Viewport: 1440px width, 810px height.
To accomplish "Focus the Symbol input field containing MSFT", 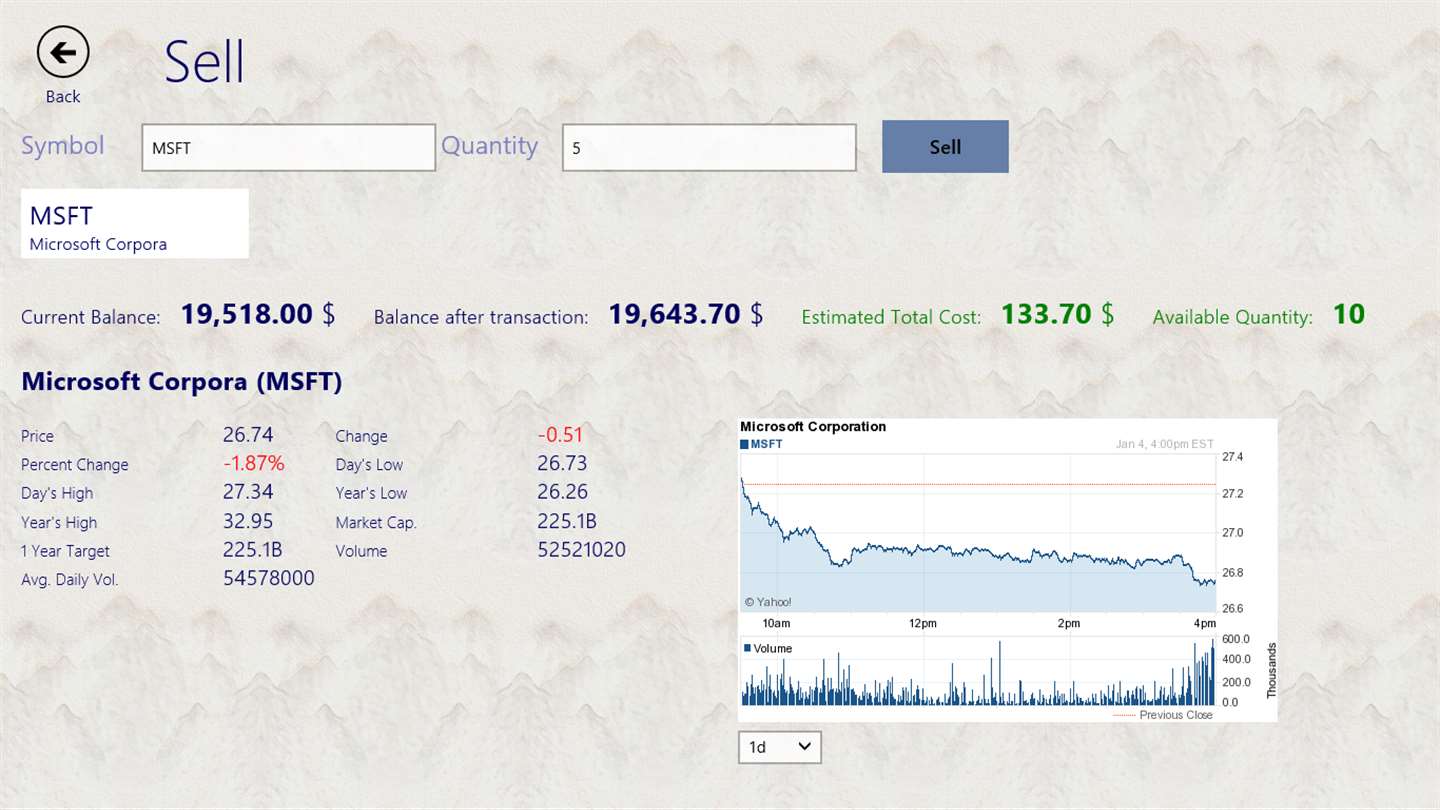I will (x=288, y=147).
